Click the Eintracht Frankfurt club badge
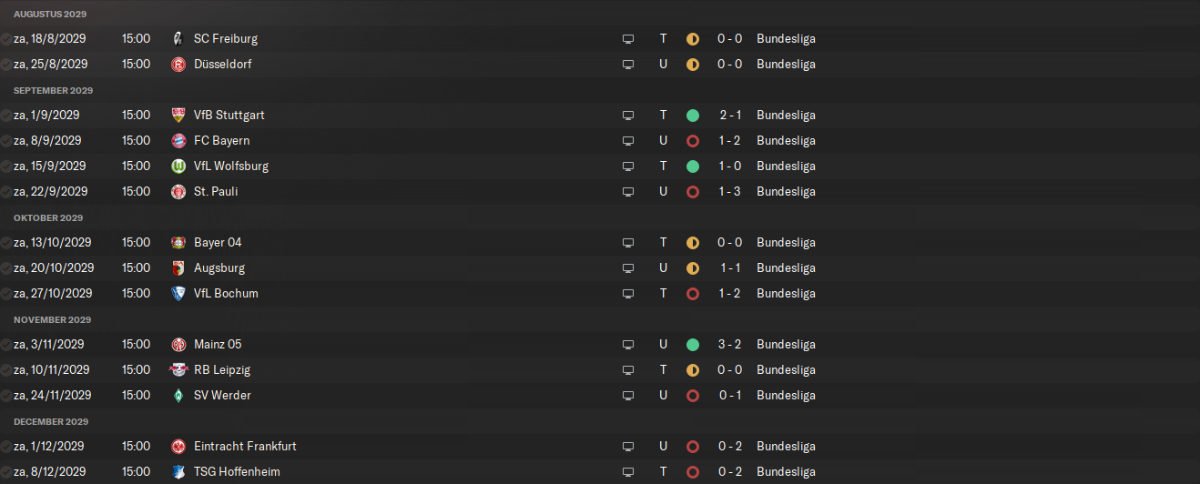This screenshot has height=484, width=1200. click(x=178, y=447)
